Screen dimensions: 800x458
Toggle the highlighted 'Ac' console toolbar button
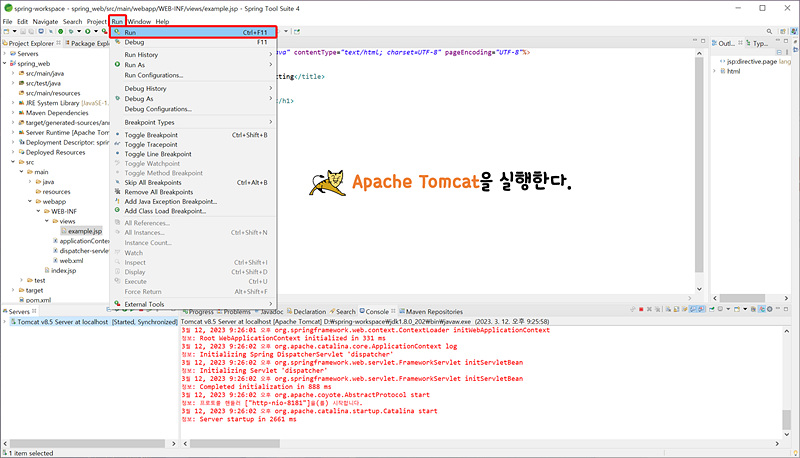(x=761, y=309)
